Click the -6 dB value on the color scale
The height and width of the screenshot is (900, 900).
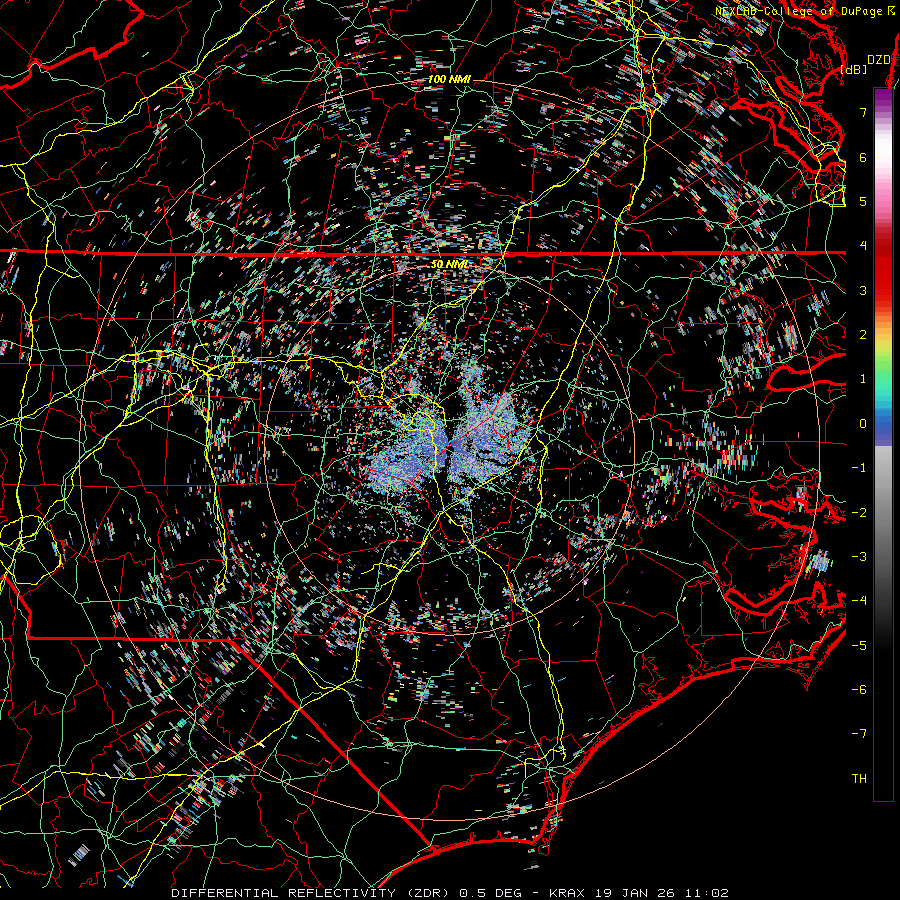pos(859,690)
